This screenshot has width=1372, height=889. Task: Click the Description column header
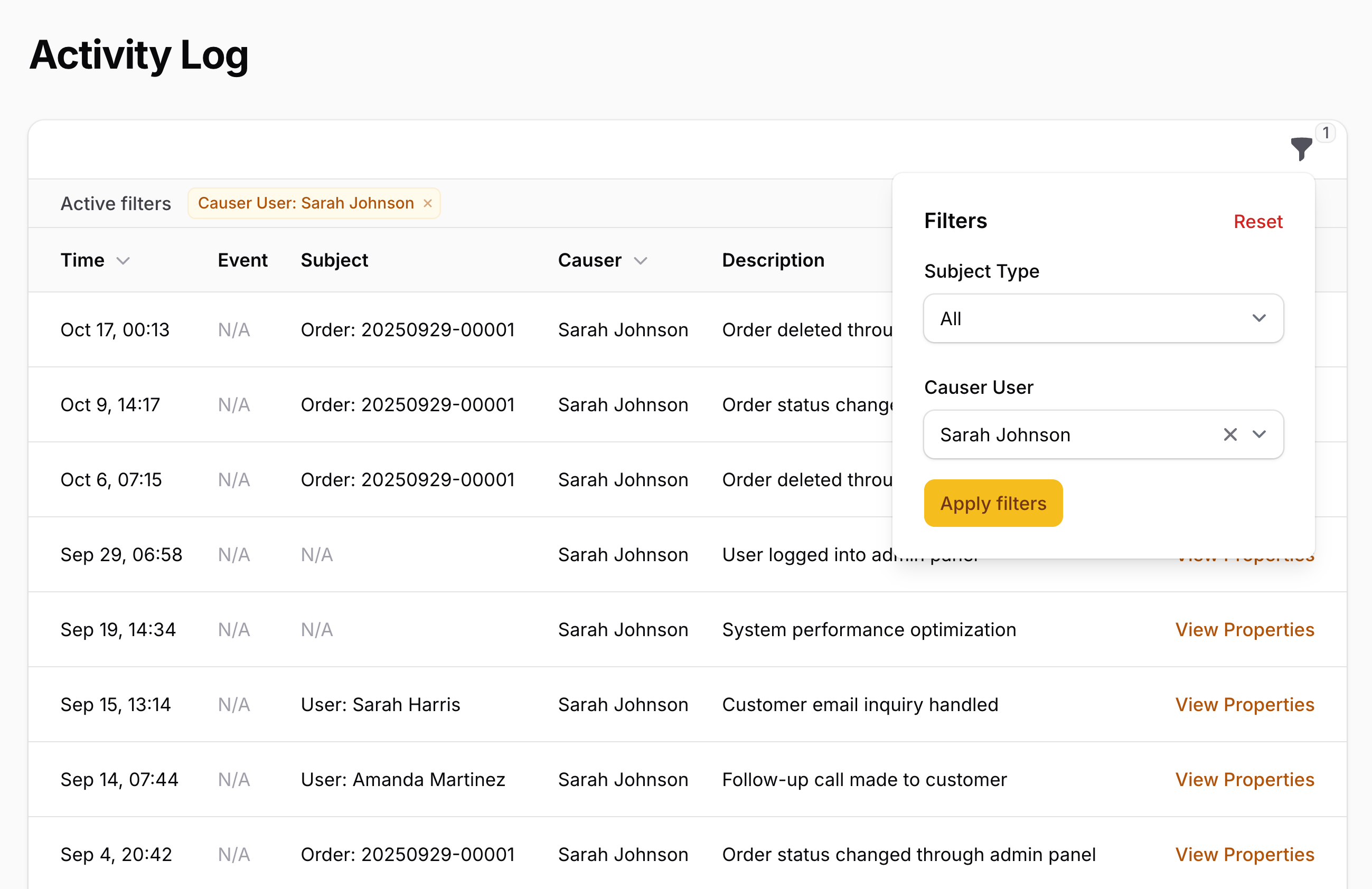click(x=773, y=260)
